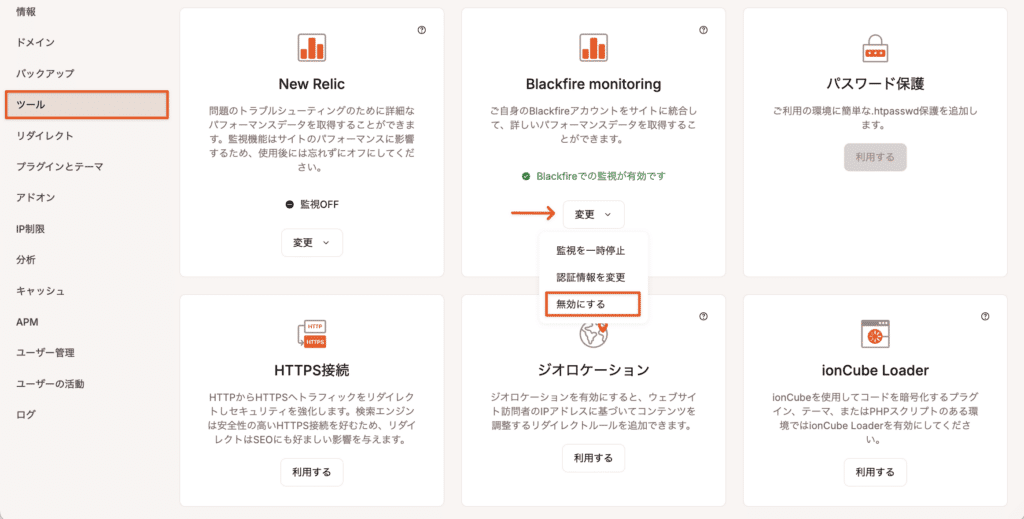The width and height of the screenshot is (1024, 519).
Task: Click the New Relic chart icon
Action: point(312,47)
